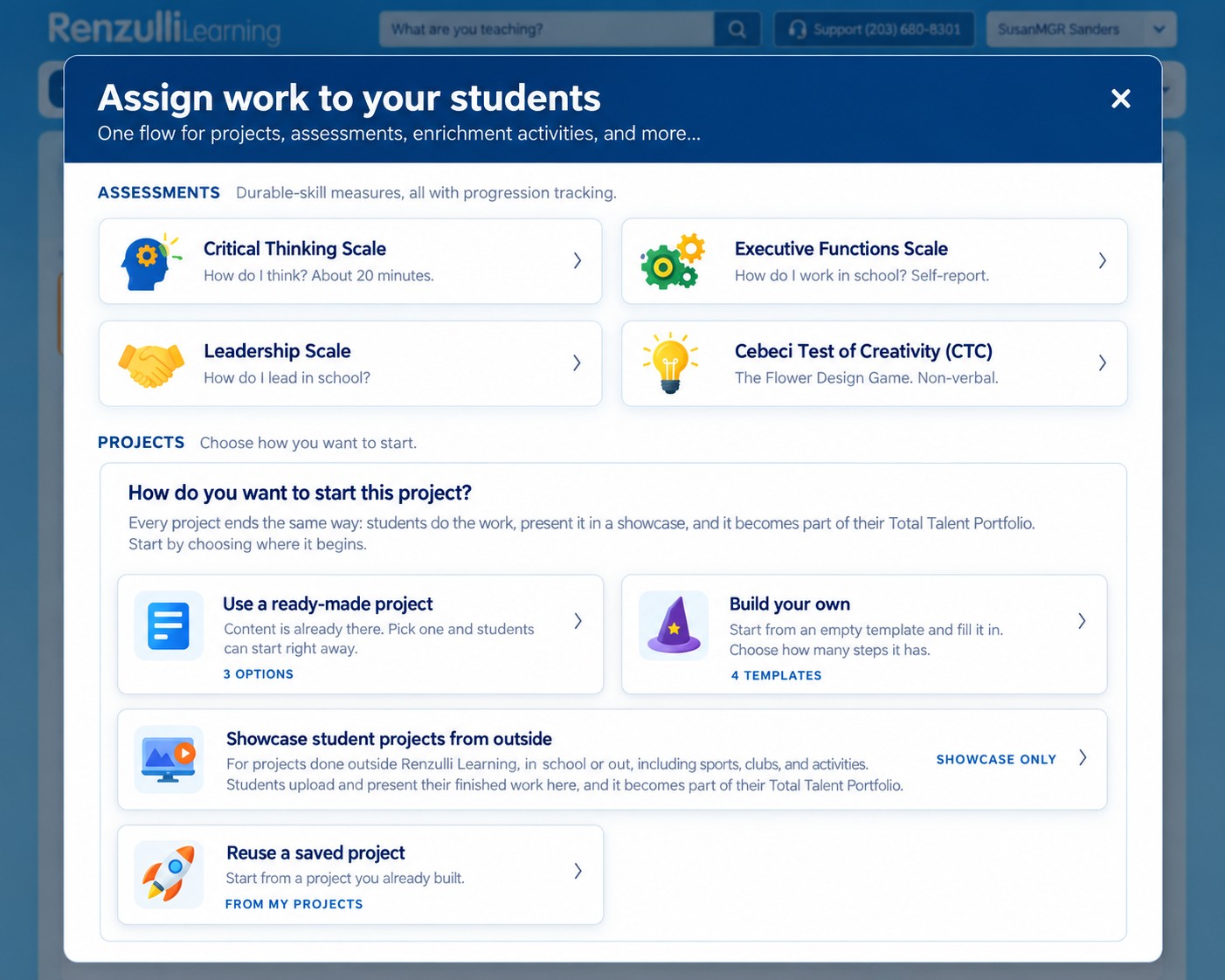Select the Critical Thinking Scale title
This screenshot has height=980, width=1225.
[294, 249]
